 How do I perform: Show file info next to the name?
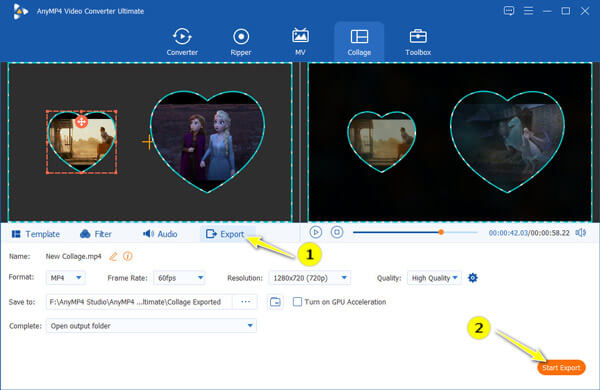[128, 256]
